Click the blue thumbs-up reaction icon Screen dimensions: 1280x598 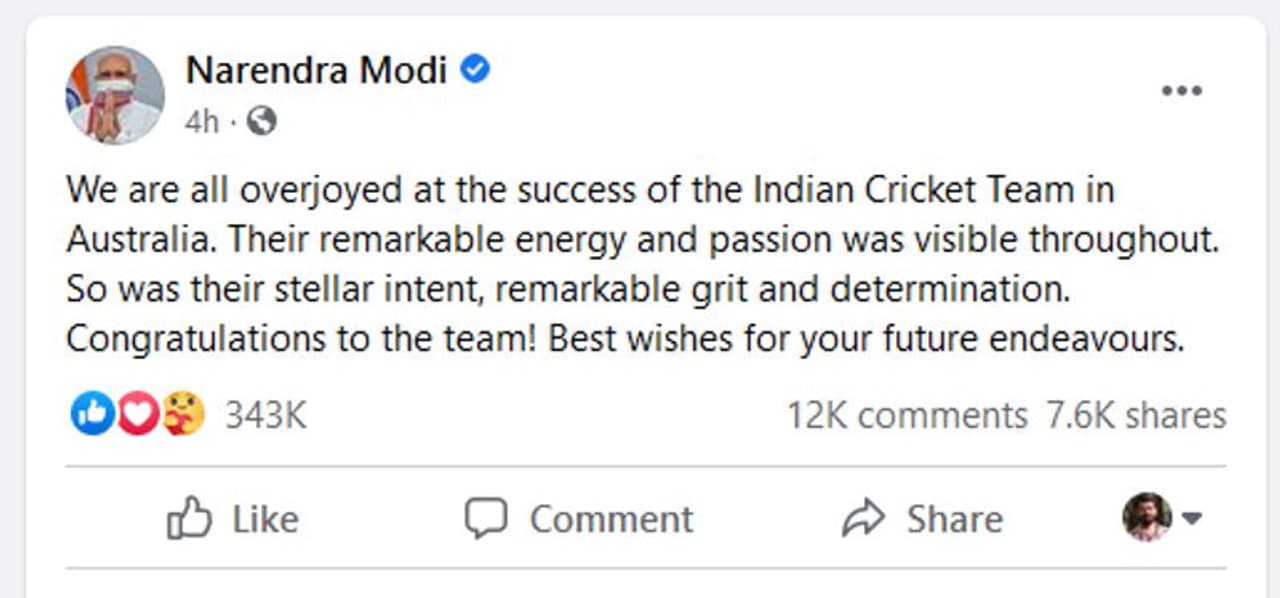tap(91, 414)
